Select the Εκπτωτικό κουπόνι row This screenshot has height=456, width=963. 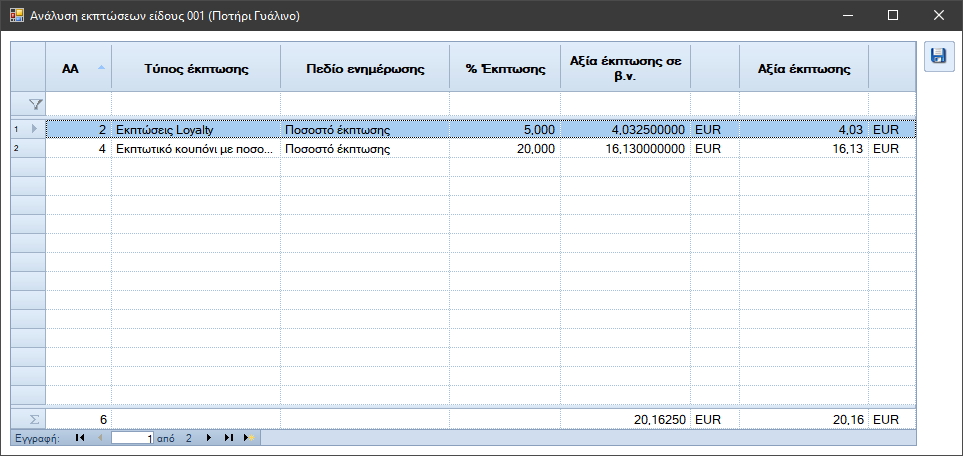480,149
